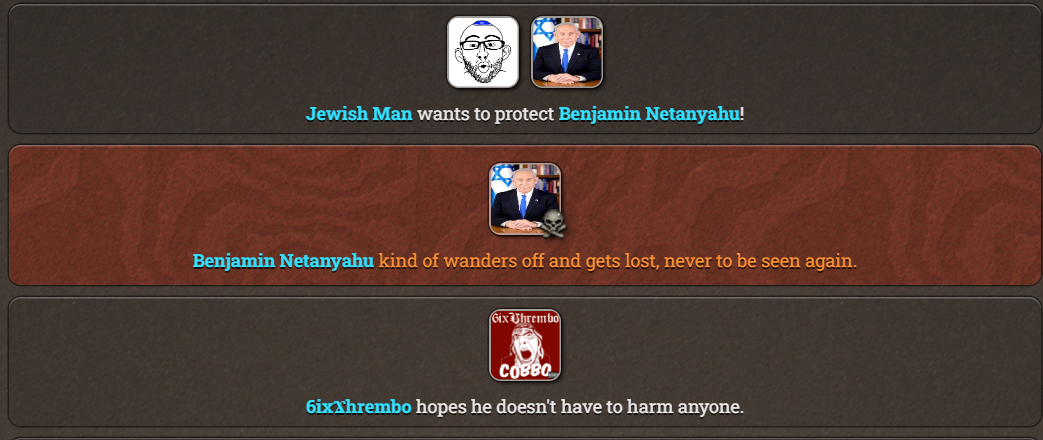This screenshot has height=440, width=1043.
Task: Open Netanyahu portrait in the red death event
Action: tap(525, 198)
